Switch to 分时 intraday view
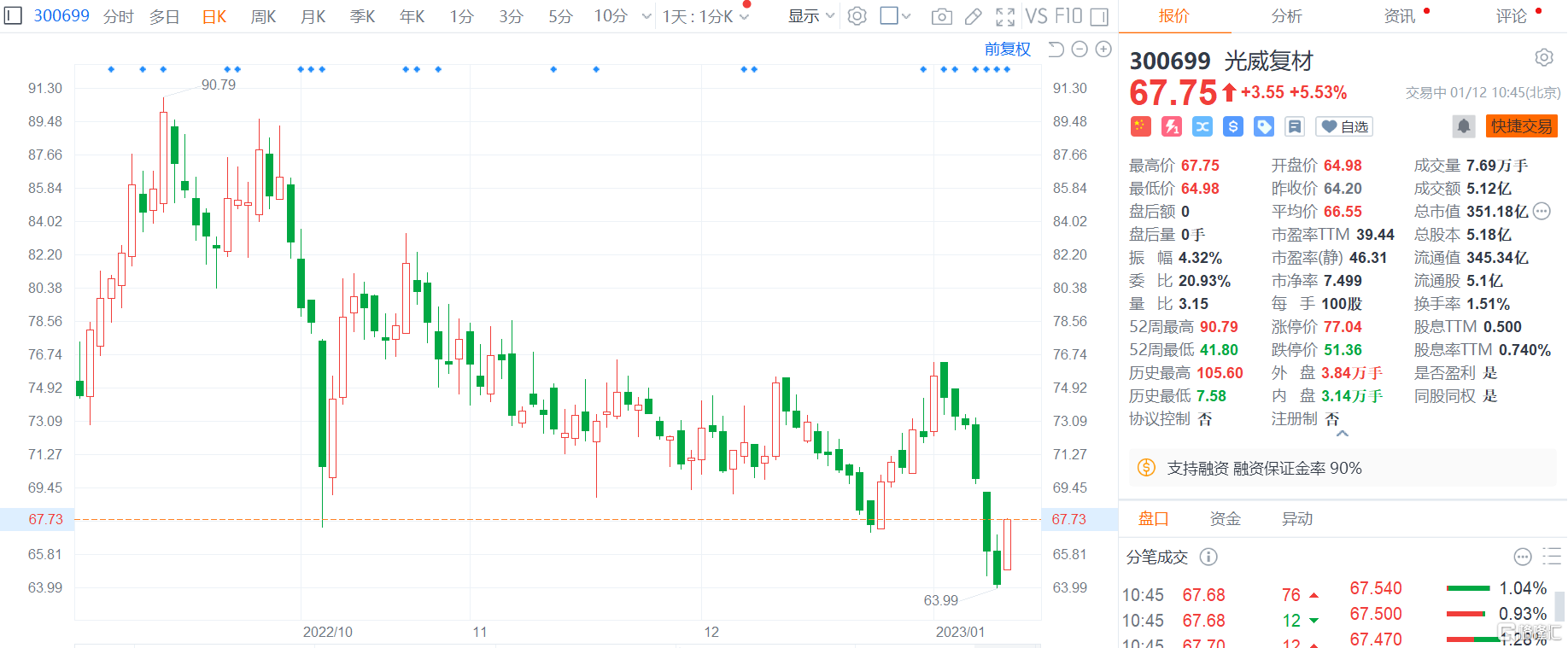 118,16
